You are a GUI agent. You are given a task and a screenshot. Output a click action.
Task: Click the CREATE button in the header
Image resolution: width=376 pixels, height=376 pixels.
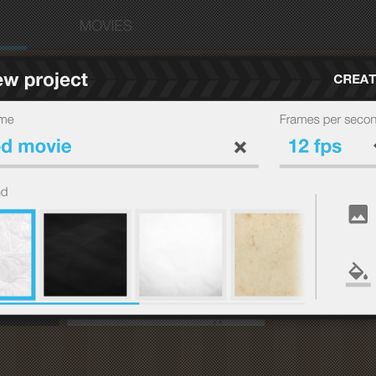click(355, 79)
